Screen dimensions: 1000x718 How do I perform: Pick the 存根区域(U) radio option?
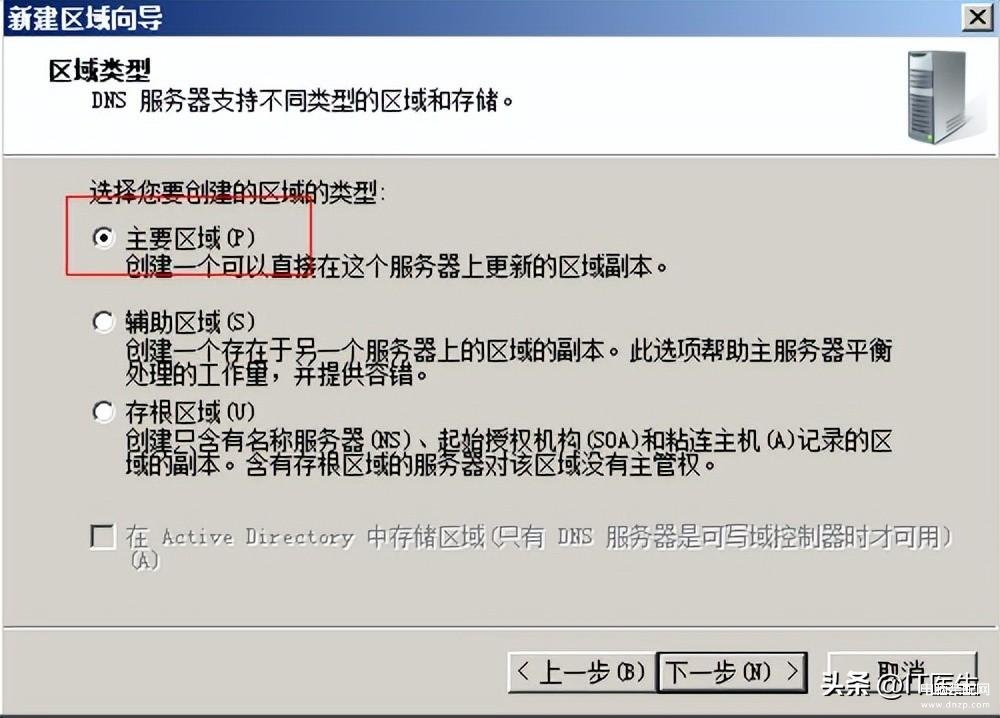point(103,412)
